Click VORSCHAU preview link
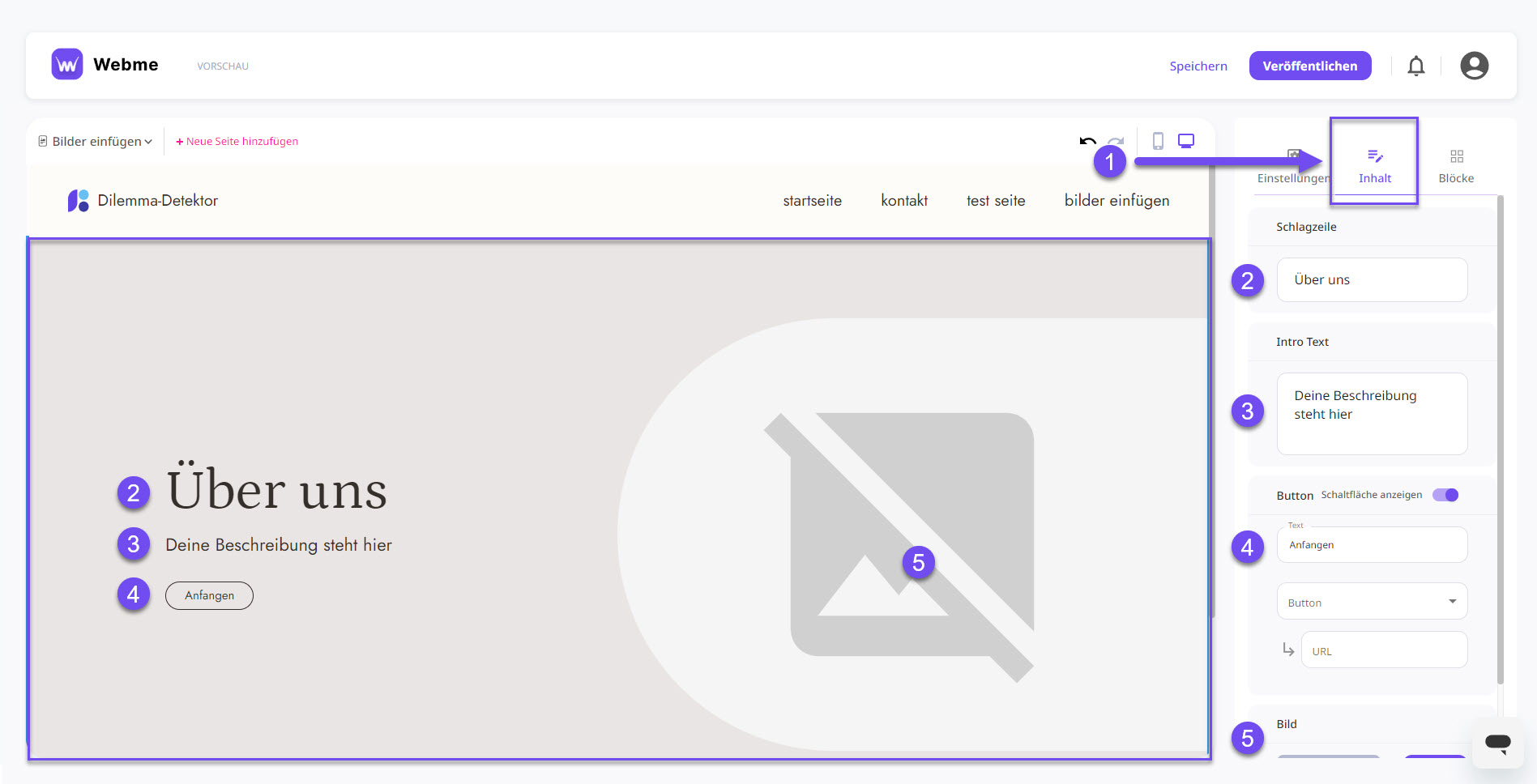 point(223,66)
